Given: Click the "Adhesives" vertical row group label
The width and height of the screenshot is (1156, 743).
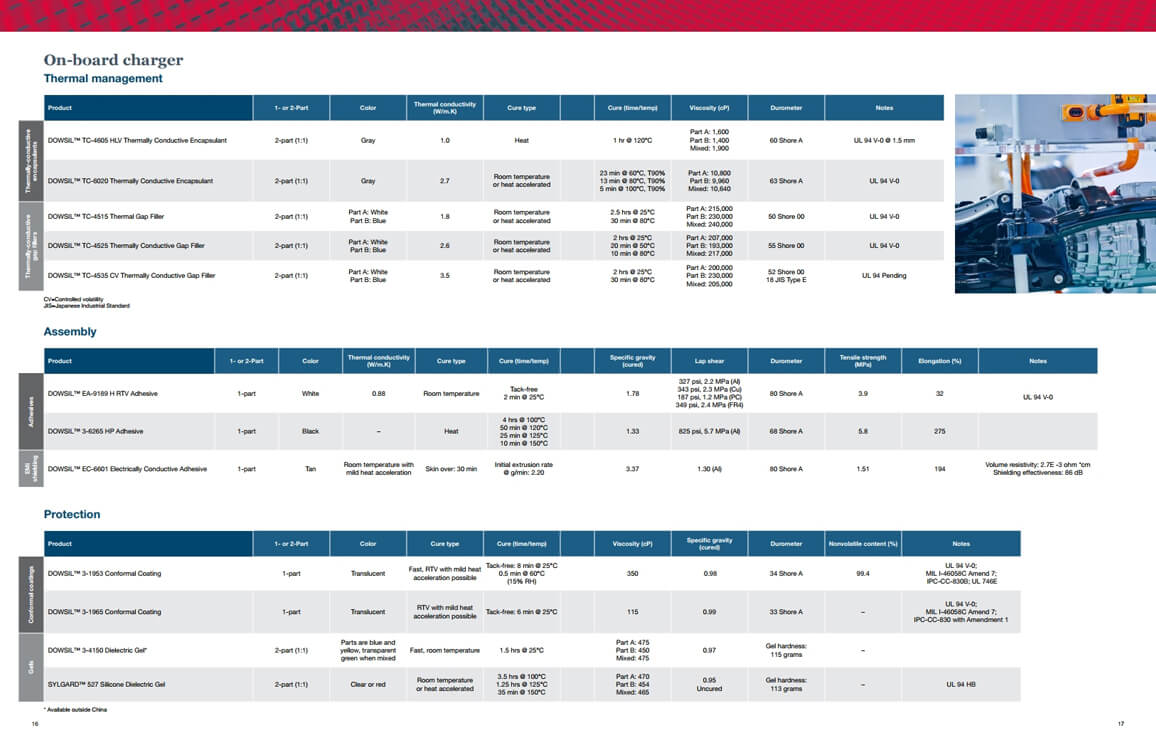Looking at the screenshot, I should pyautogui.click(x=31, y=411).
